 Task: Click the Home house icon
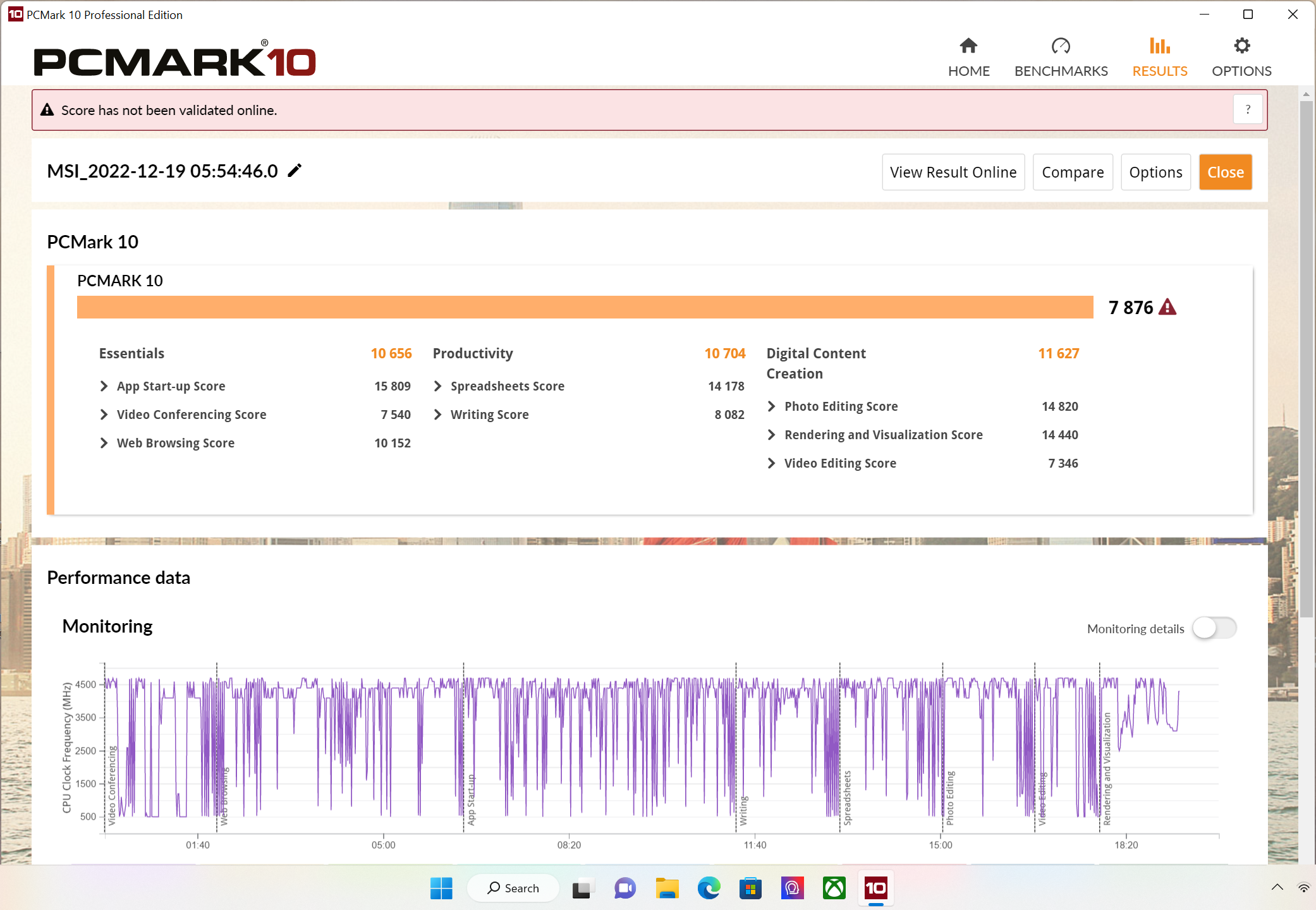click(x=968, y=45)
